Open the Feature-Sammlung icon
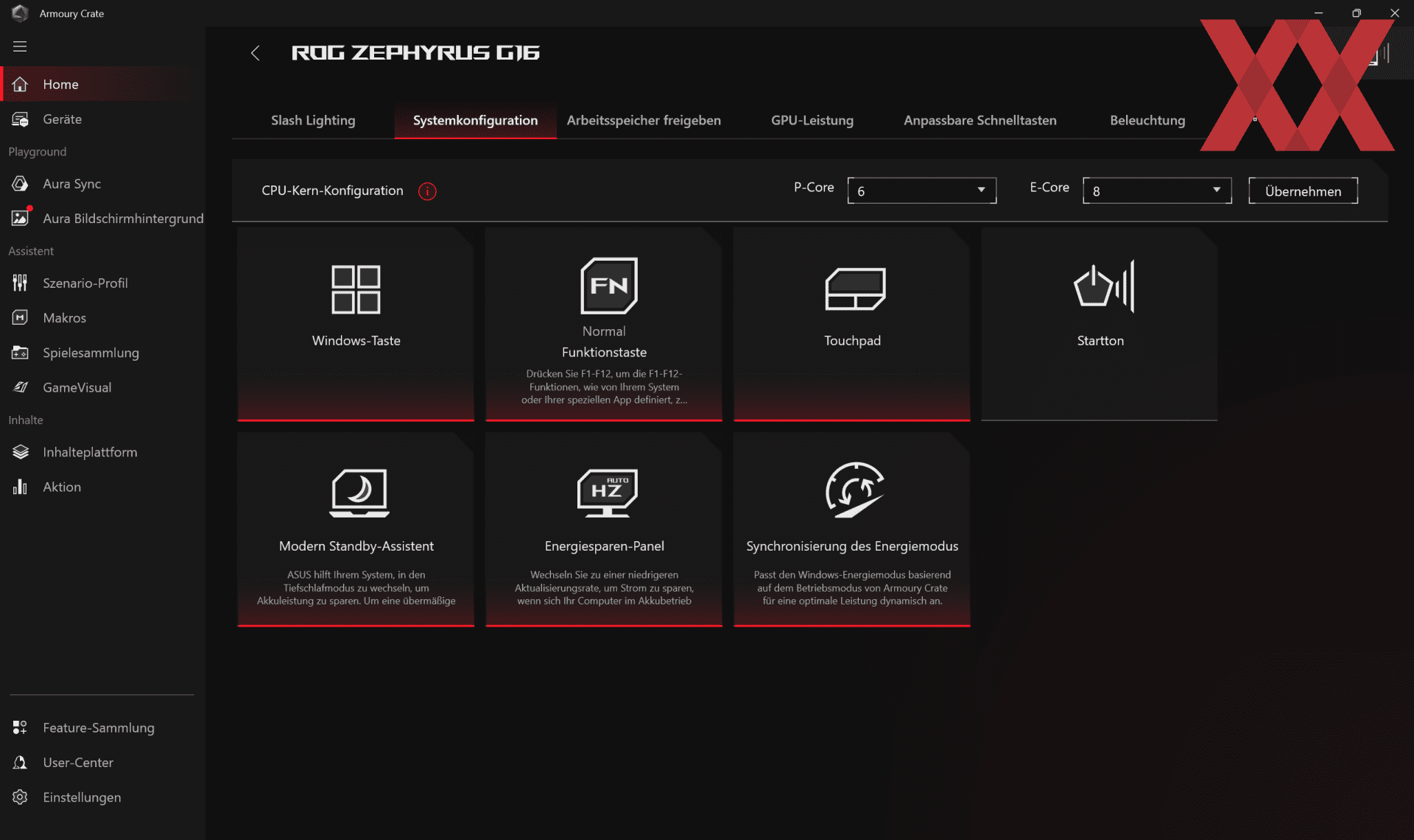Image resolution: width=1414 pixels, height=840 pixels. click(20, 728)
